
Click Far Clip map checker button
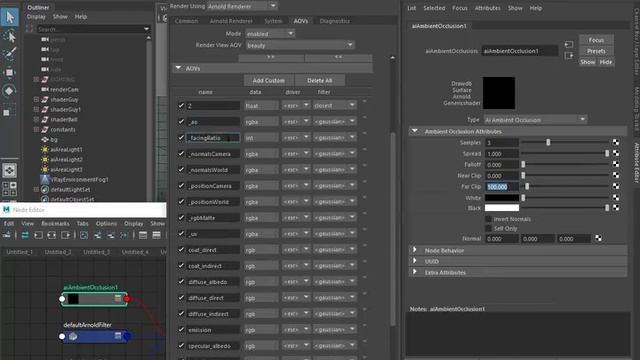point(616,187)
